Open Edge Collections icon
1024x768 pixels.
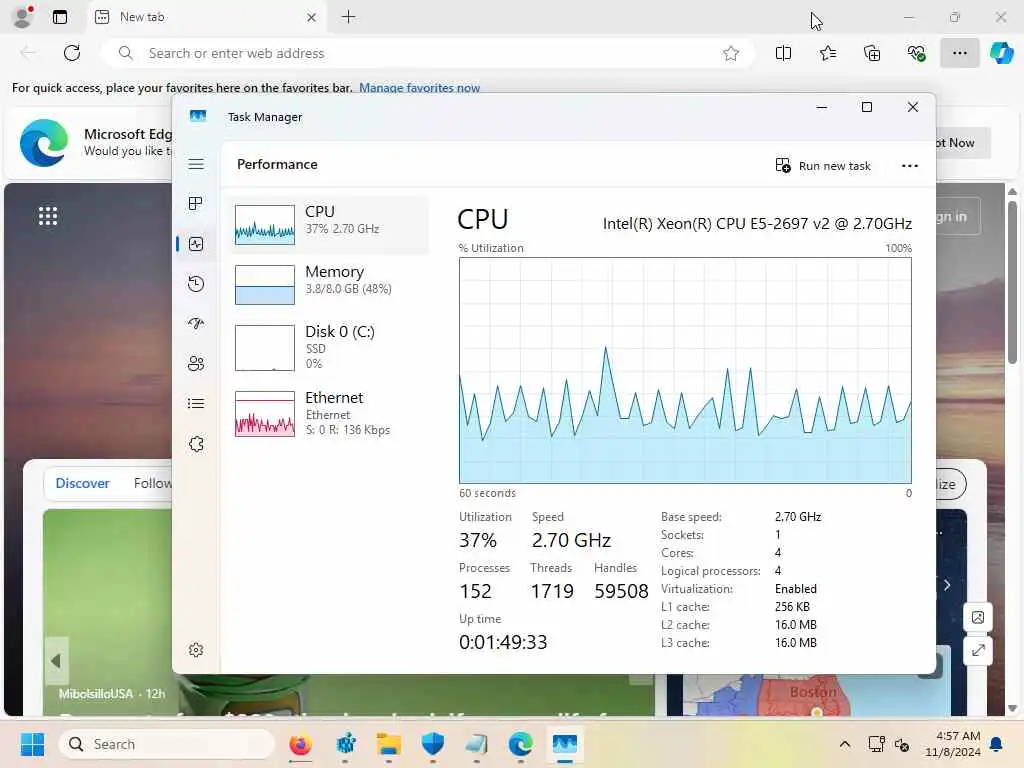pyautogui.click(x=872, y=53)
